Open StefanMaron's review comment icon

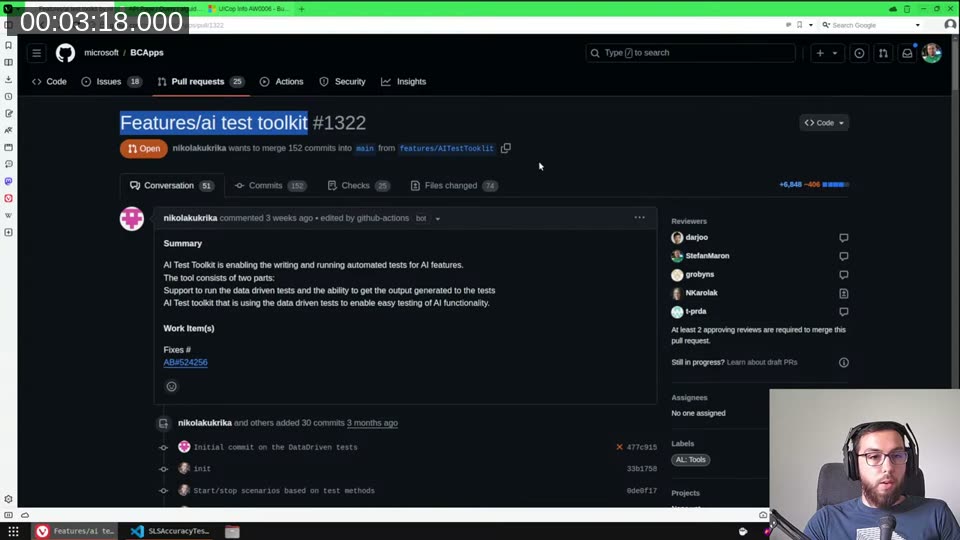click(844, 256)
